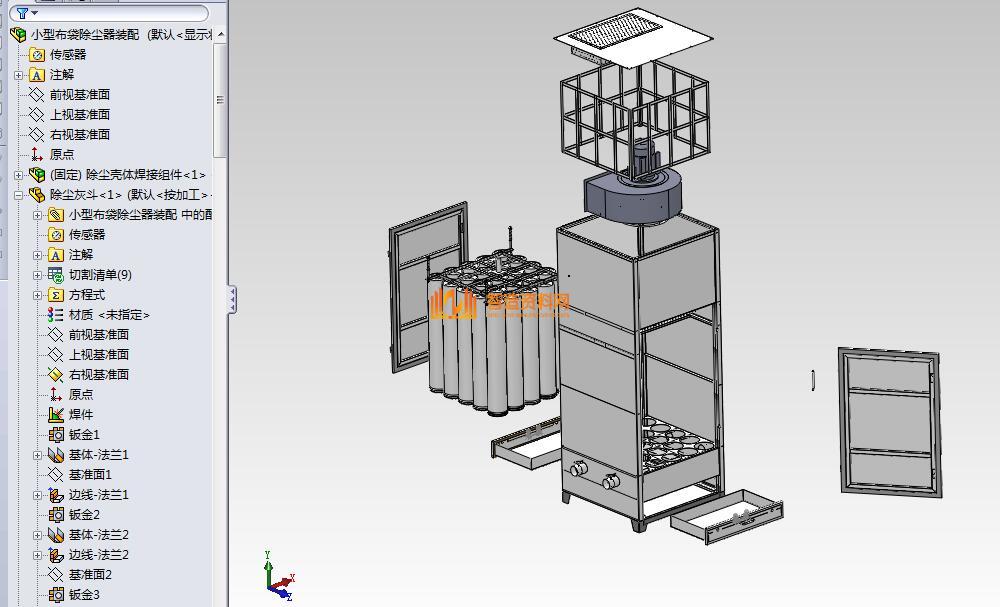The width and height of the screenshot is (1000, 607).
Task: Expand the 边线-法兰1 feature node
Action: point(38,495)
